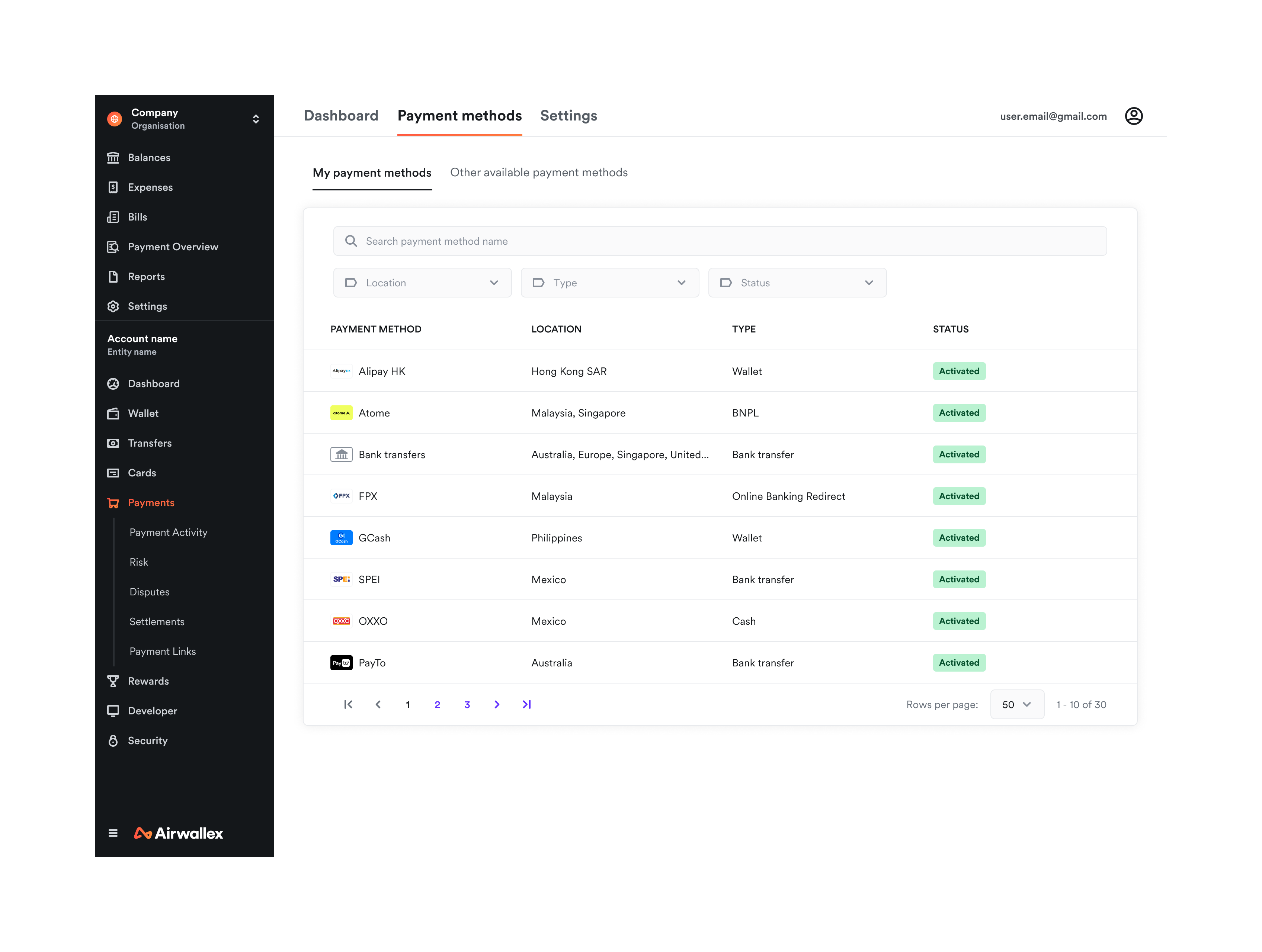The height and width of the screenshot is (952, 1262).
Task: Click the Wallet sidebar icon
Action: (x=113, y=414)
